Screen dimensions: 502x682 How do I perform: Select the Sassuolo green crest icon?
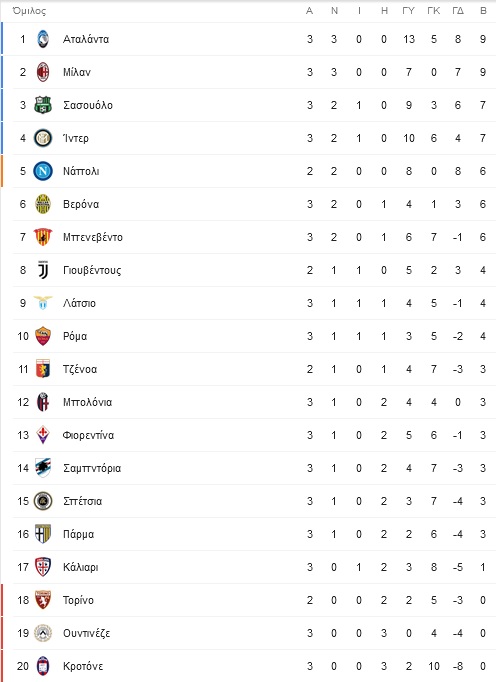(43, 105)
